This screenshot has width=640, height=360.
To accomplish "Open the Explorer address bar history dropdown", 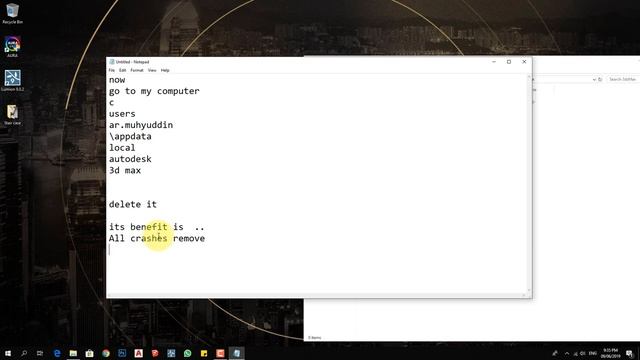I will (x=594, y=79).
